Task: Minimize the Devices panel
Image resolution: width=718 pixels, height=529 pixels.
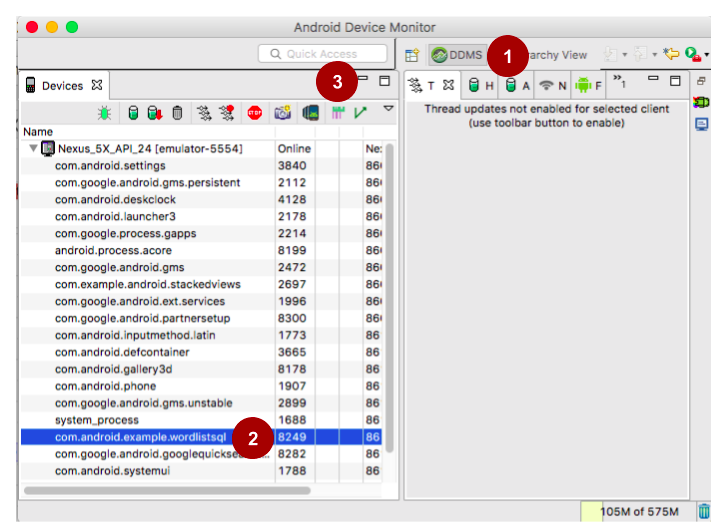Action: (x=363, y=79)
